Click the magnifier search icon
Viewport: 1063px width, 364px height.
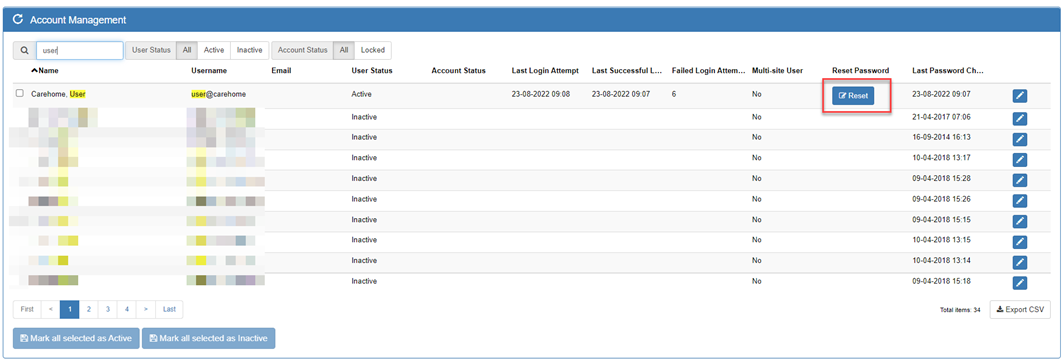[24, 50]
